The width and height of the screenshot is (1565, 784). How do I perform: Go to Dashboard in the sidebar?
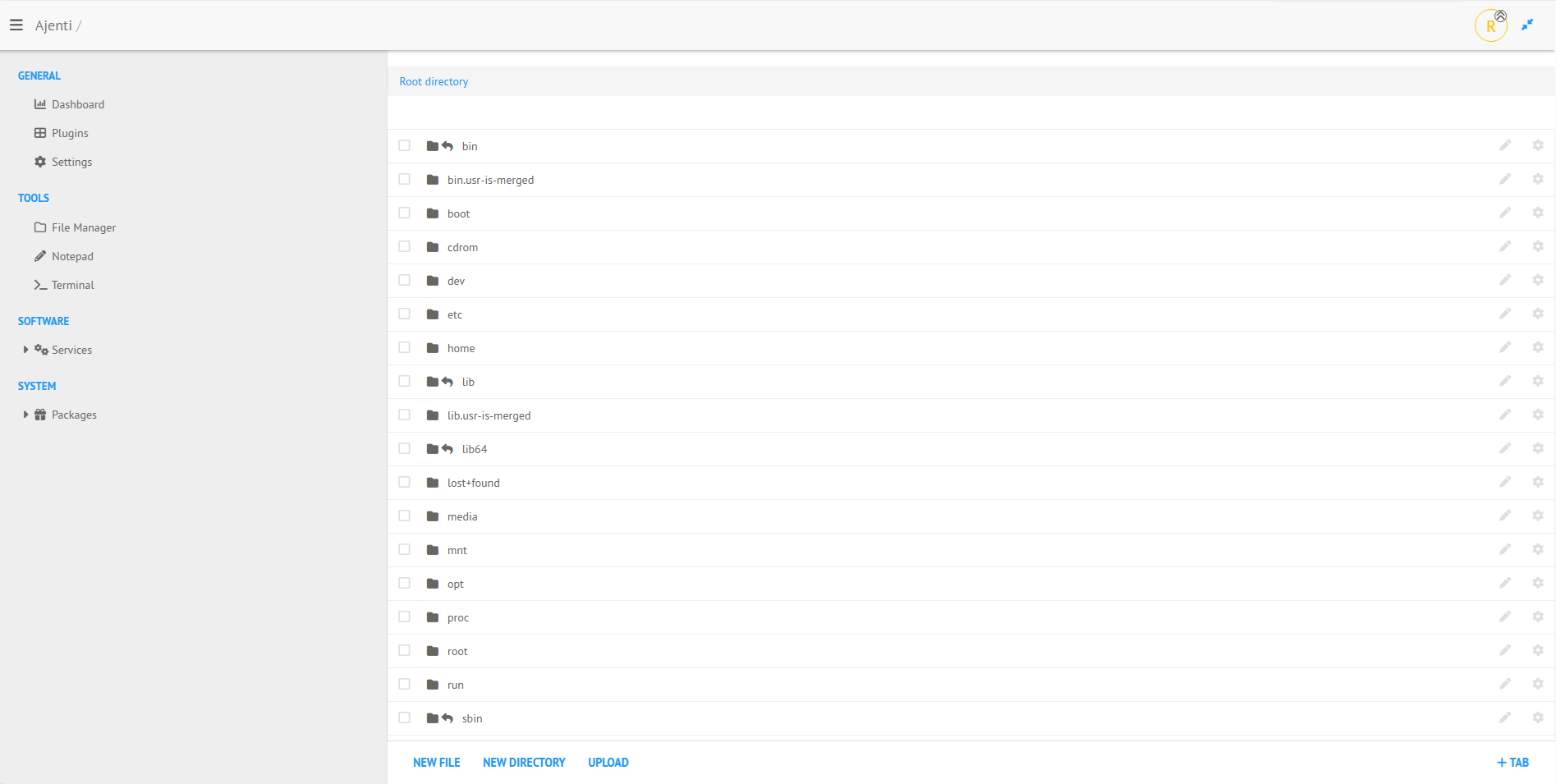pyautogui.click(x=77, y=104)
